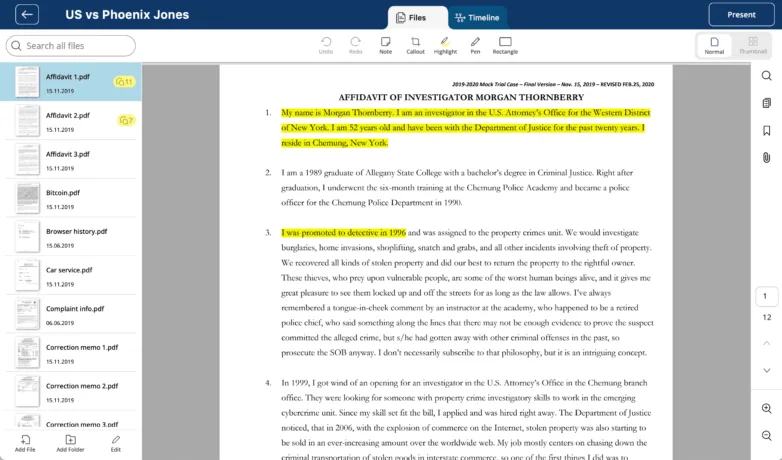Go to previous page chevron
The height and width of the screenshot is (460, 782).
coord(766,343)
